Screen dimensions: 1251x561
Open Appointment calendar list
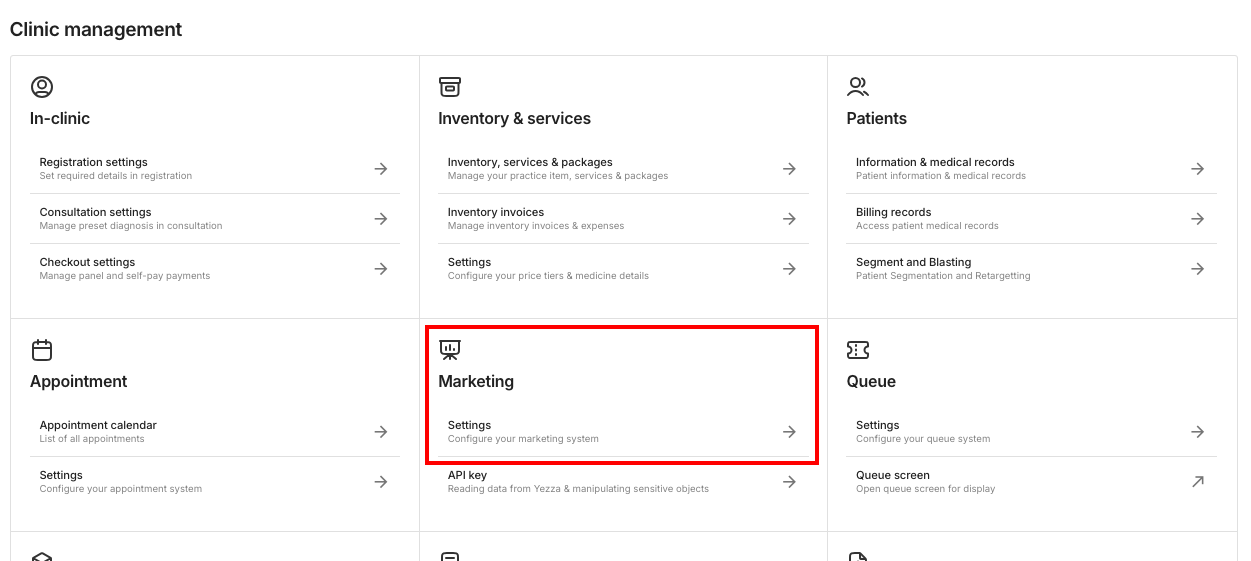pyautogui.click(x=215, y=432)
